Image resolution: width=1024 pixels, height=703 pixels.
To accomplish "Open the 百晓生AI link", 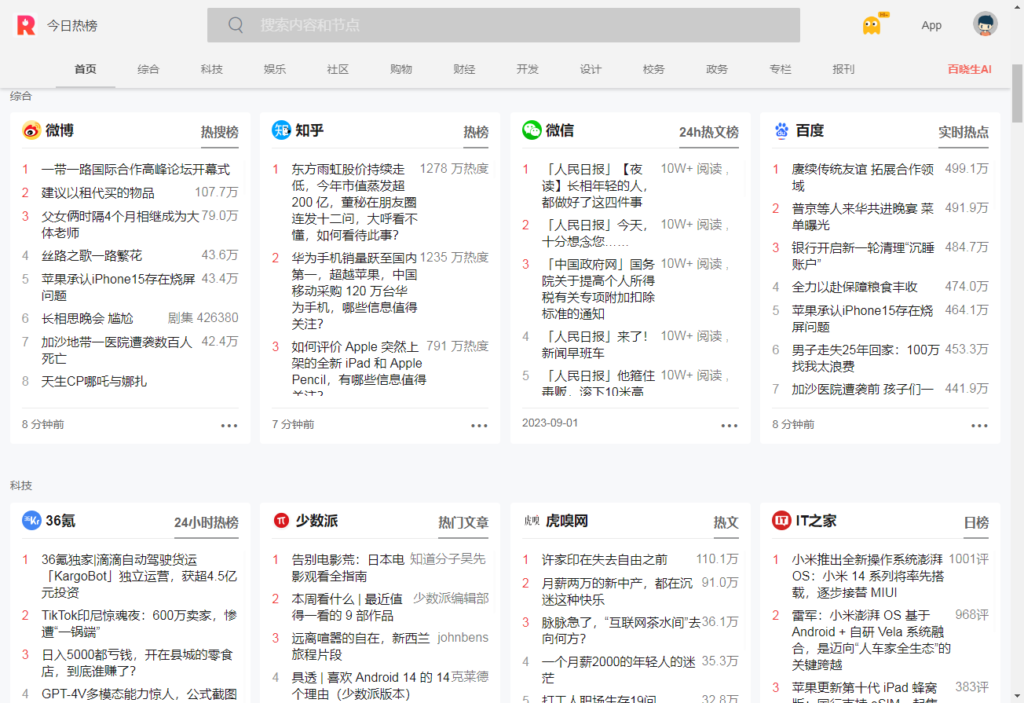I will tap(969, 69).
